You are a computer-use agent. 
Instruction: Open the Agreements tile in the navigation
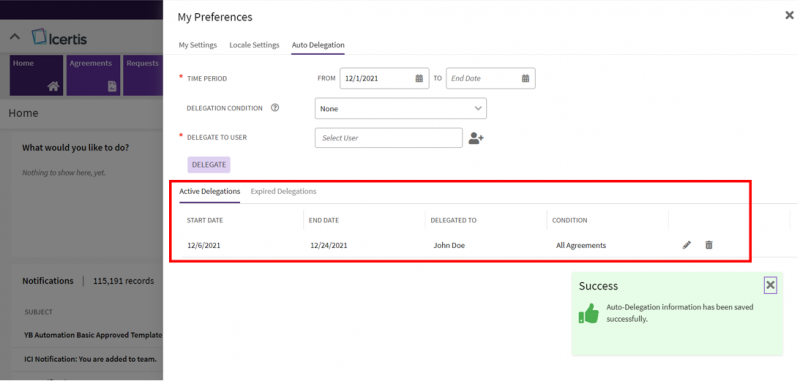(x=93, y=75)
